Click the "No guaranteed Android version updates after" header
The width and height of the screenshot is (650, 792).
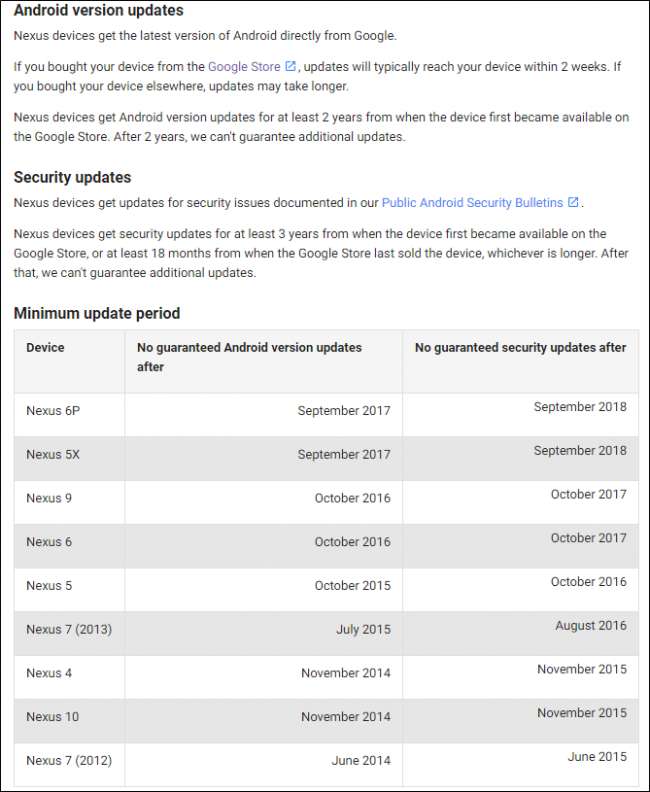[249, 357]
